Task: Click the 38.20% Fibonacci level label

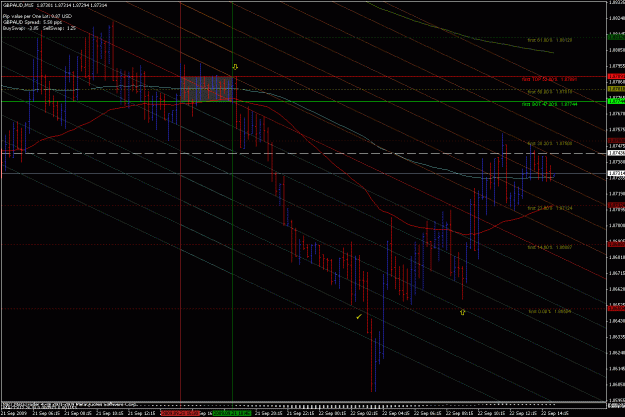Action: 550,143
